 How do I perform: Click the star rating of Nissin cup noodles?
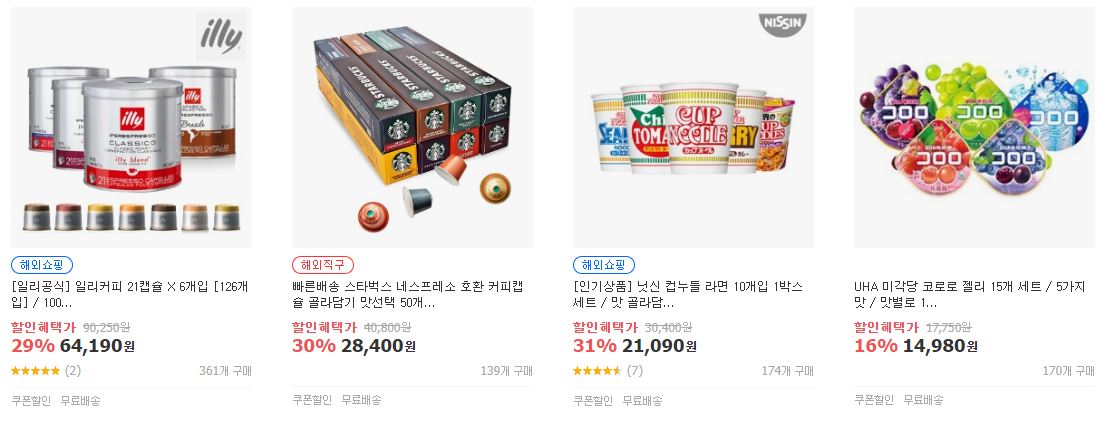coord(597,371)
